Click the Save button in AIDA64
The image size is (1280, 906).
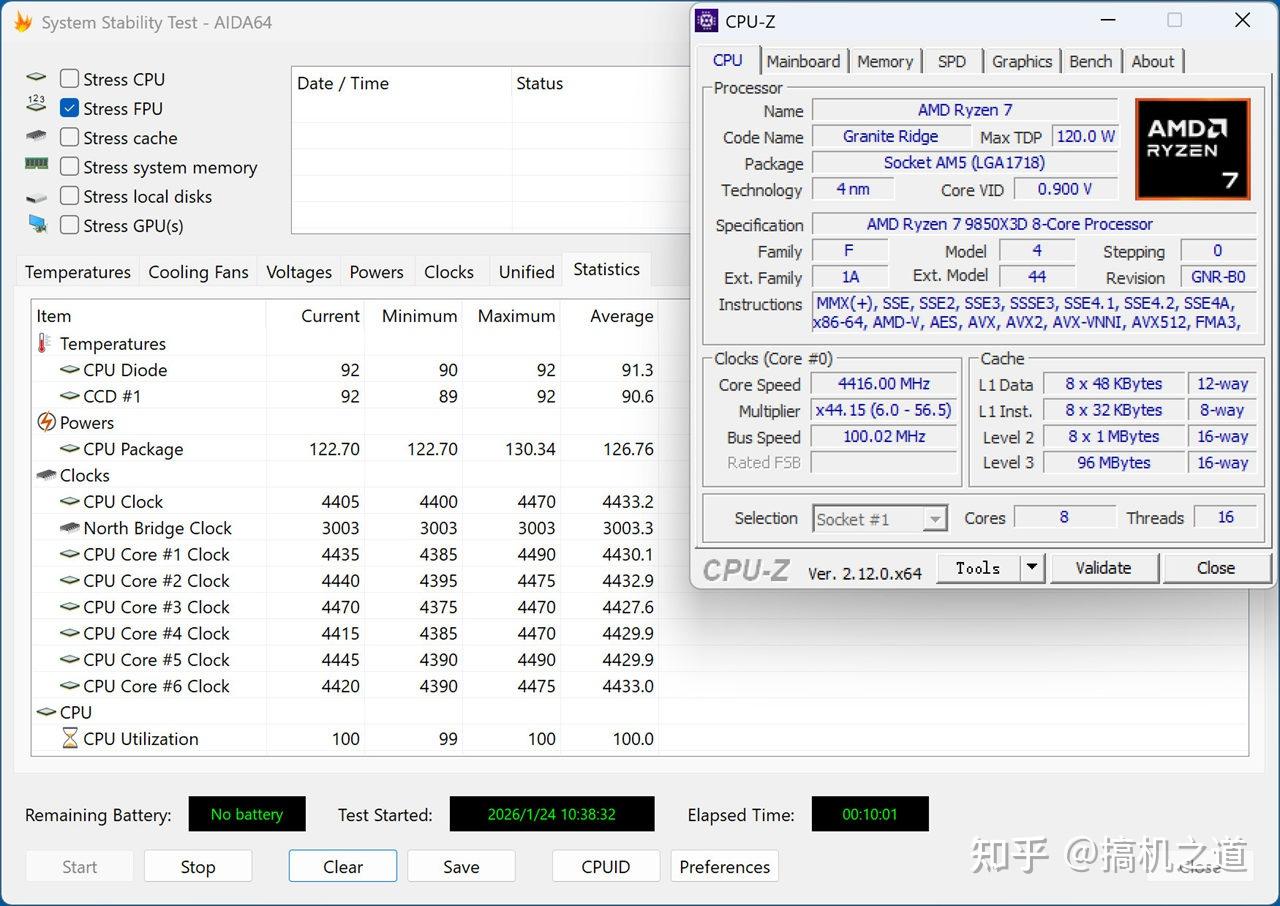(x=461, y=867)
